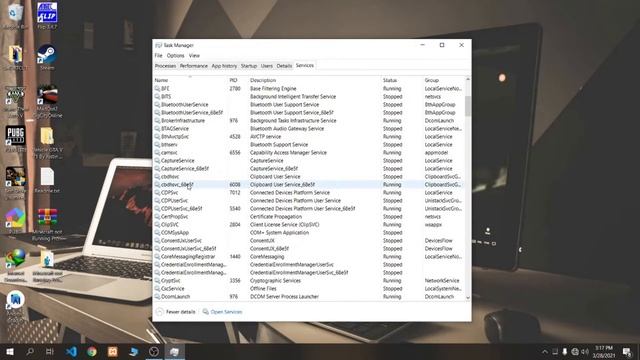Open the View menu in Task Manager

coord(194,56)
